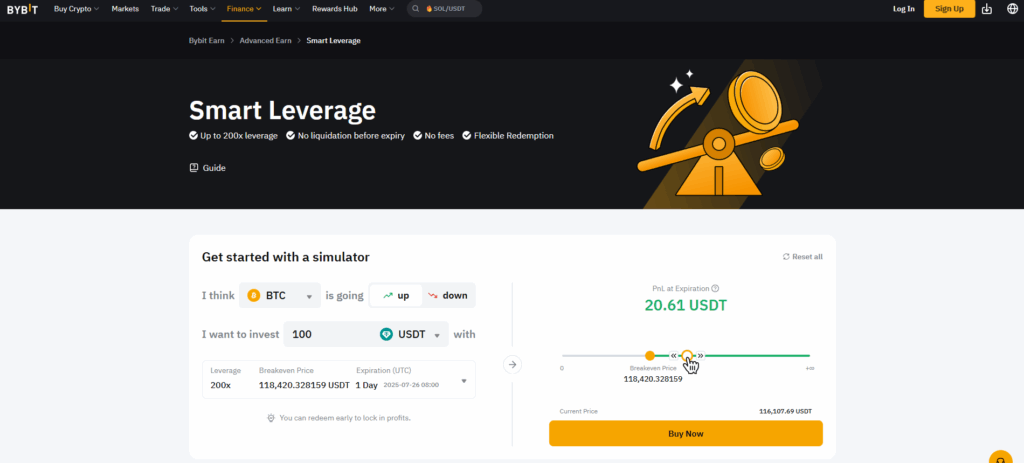Click the 118,420.328159 value under the slider
Viewport: 1024px width, 463px height.
click(x=653, y=379)
